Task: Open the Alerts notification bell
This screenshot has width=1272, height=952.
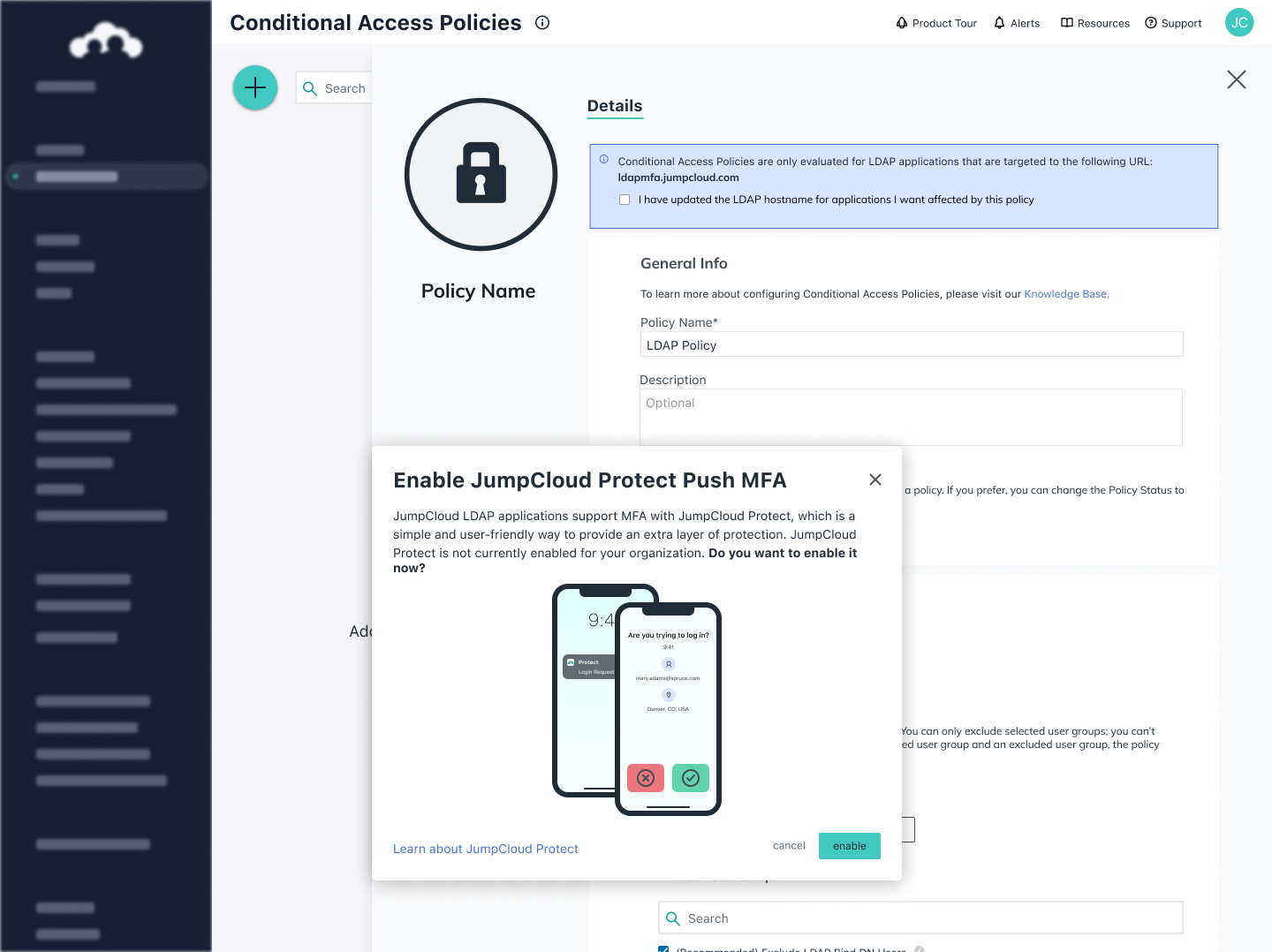Action: 998,22
